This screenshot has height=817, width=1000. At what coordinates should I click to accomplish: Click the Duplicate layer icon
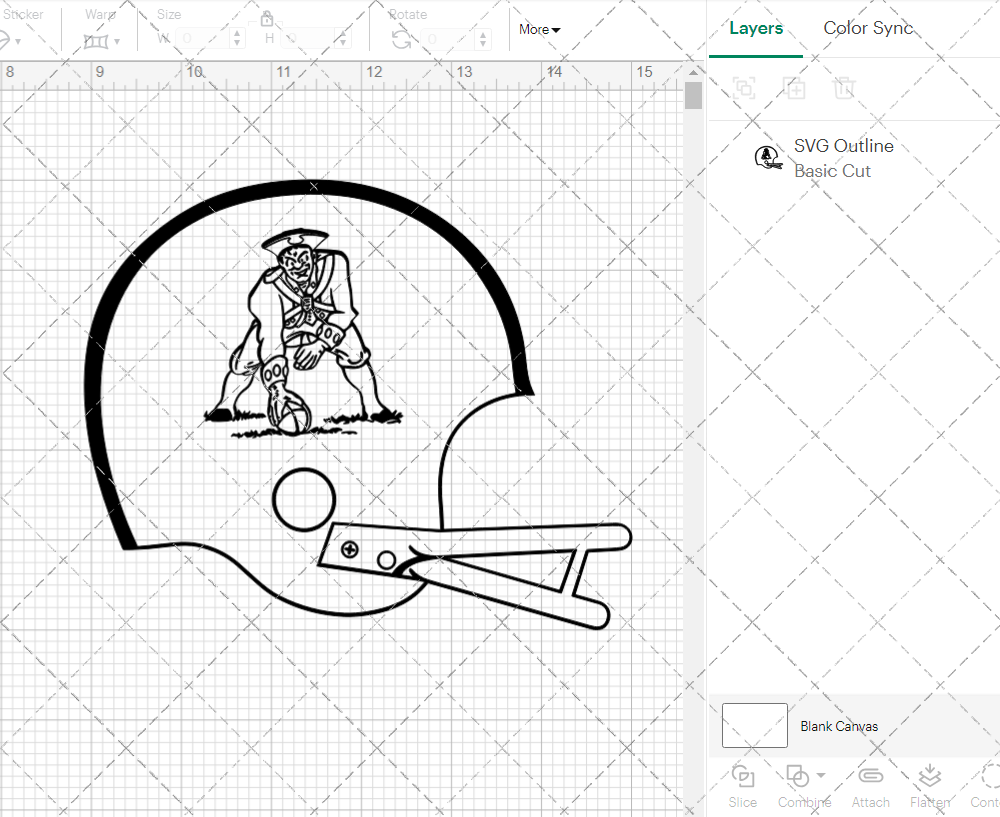pyautogui.click(x=794, y=88)
